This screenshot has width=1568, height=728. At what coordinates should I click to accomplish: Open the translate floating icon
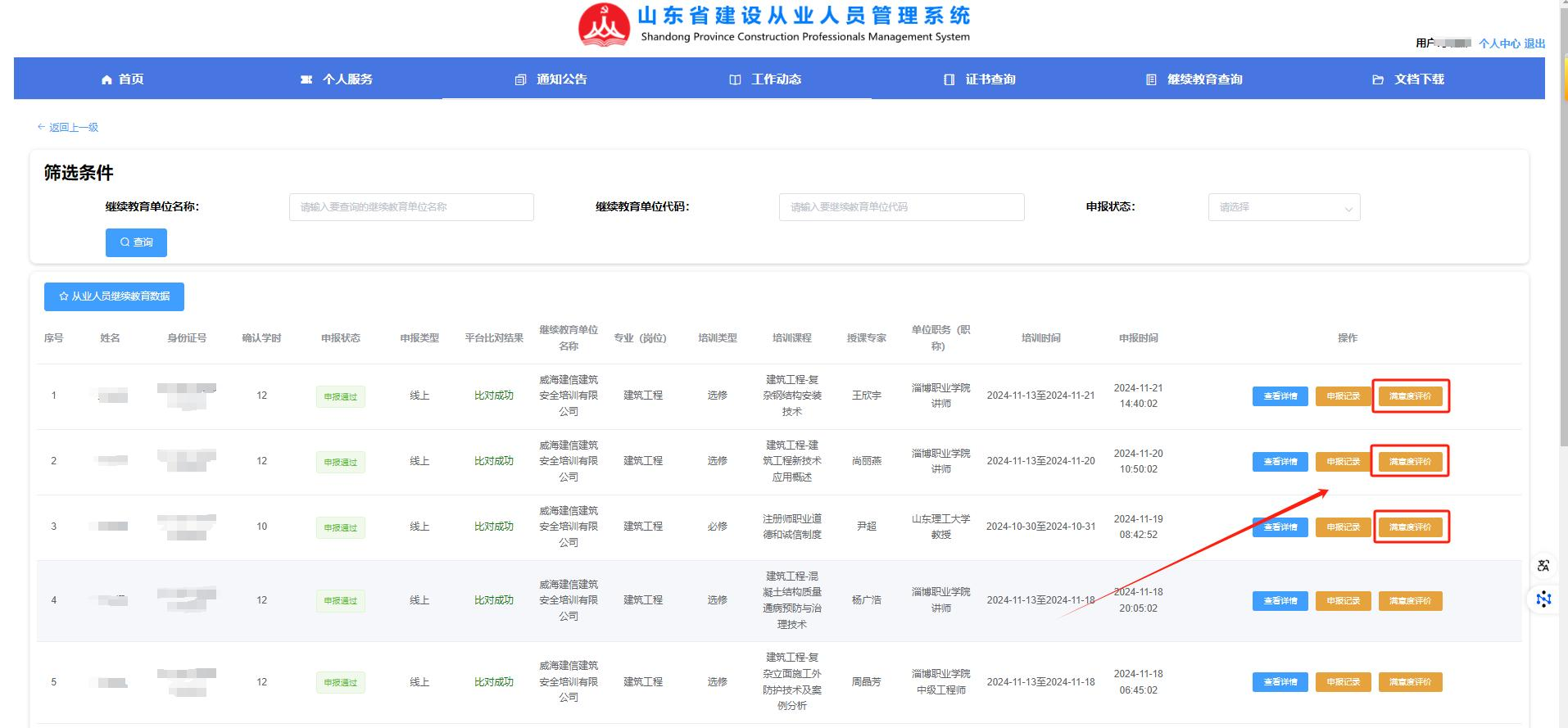pyautogui.click(x=1543, y=566)
